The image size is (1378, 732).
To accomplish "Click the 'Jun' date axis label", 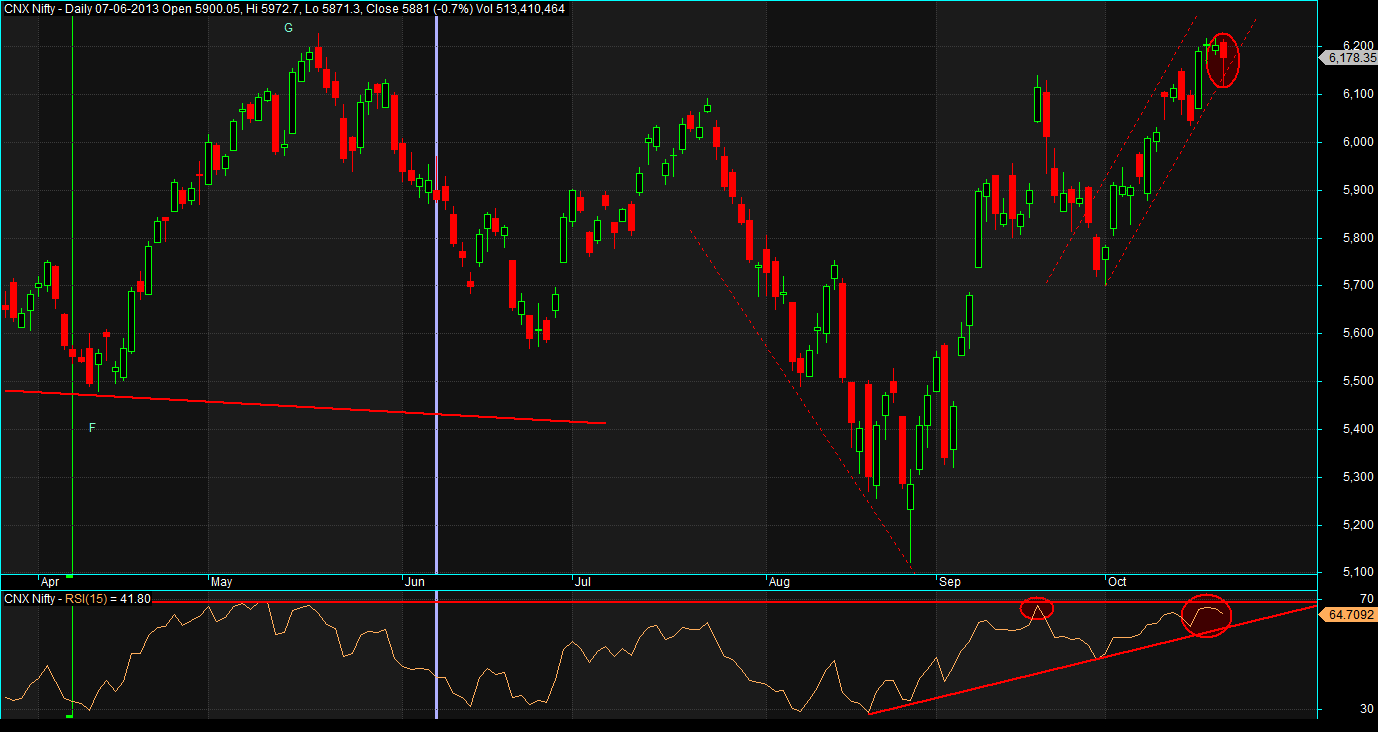I will (414, 581).
